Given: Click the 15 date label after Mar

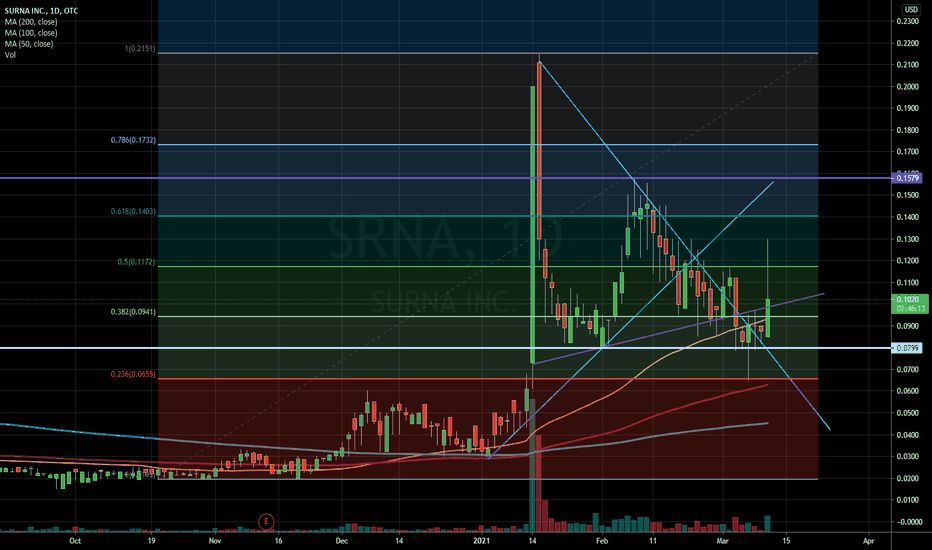Looking at the screenshot, I should (x=786, y=540).
